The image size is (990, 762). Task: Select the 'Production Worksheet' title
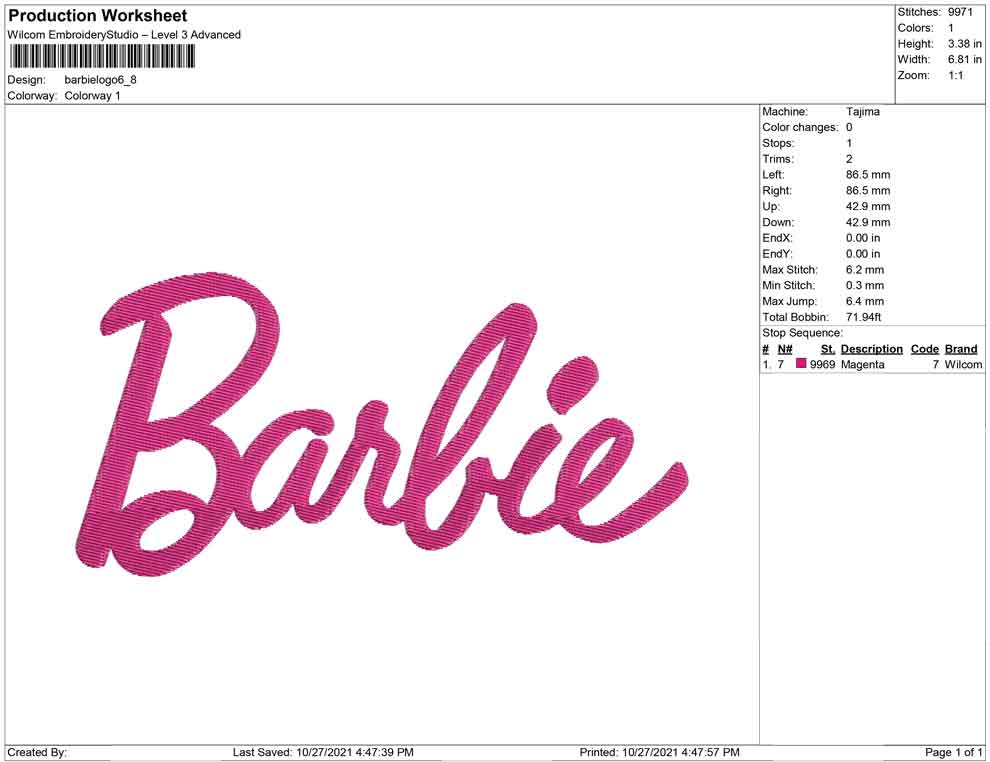(x=98, y=16)
